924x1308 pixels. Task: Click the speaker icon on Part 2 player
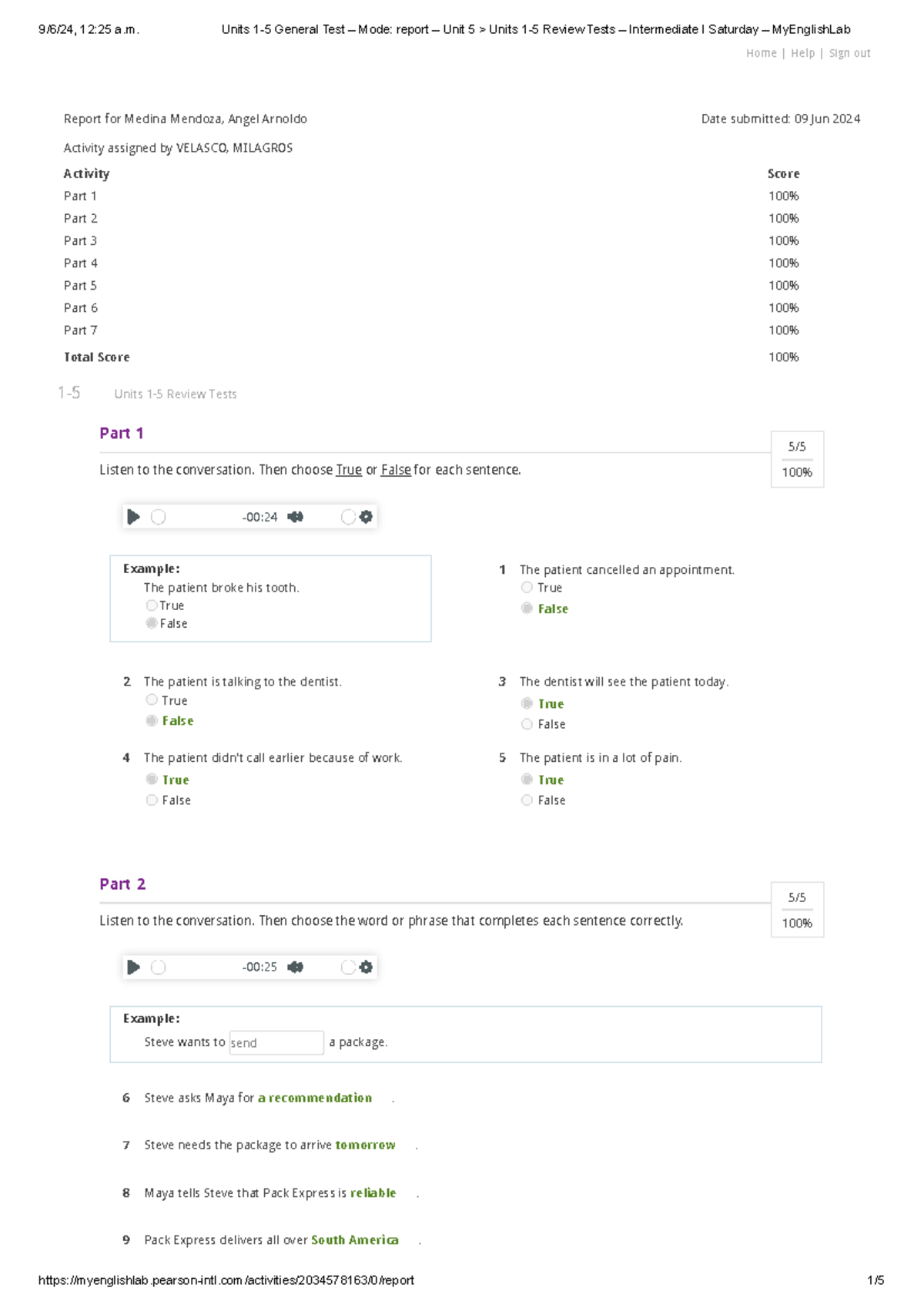[x=296, y=967]
